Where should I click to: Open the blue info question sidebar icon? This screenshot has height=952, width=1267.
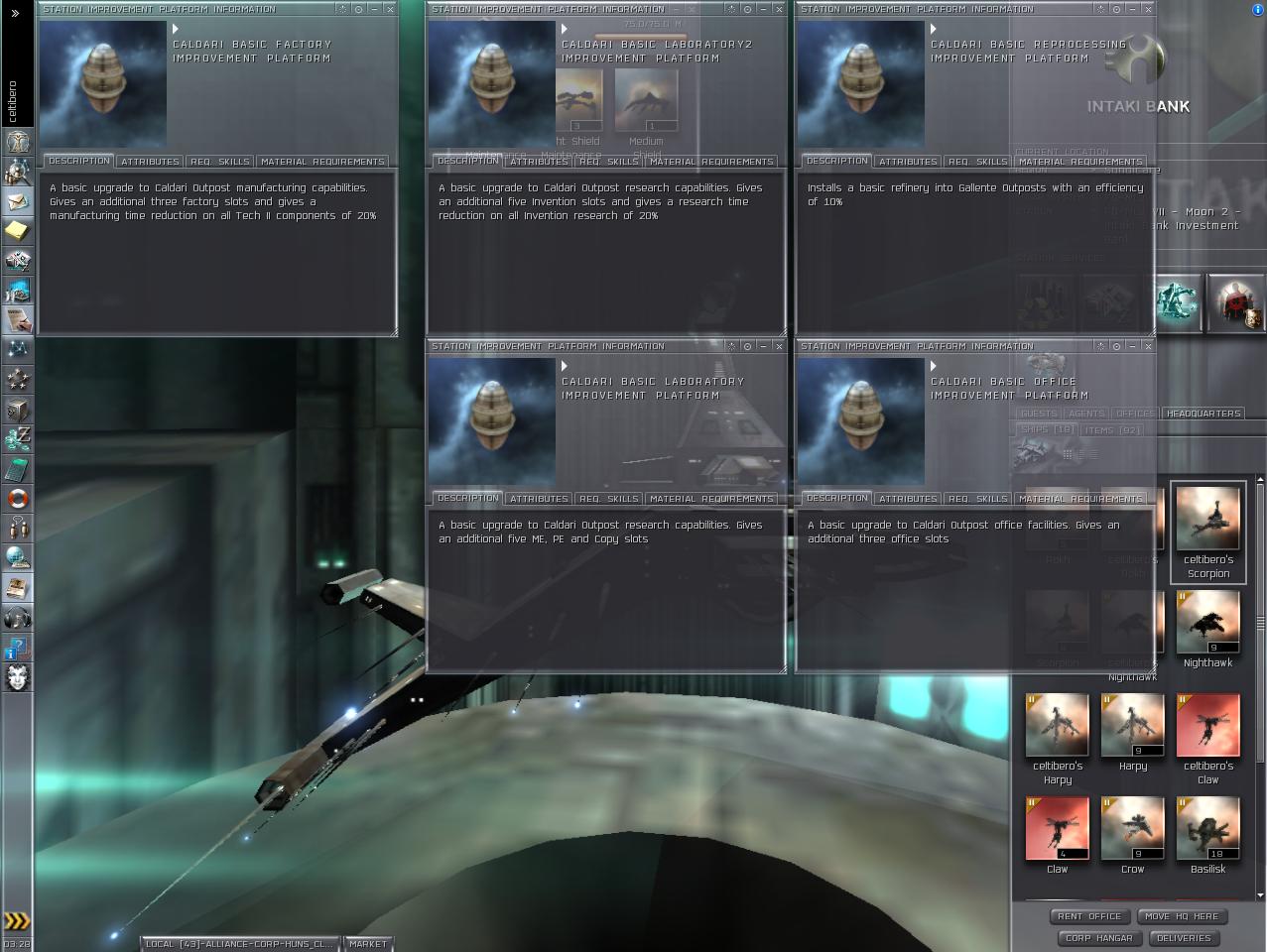[x=17, y=648]
